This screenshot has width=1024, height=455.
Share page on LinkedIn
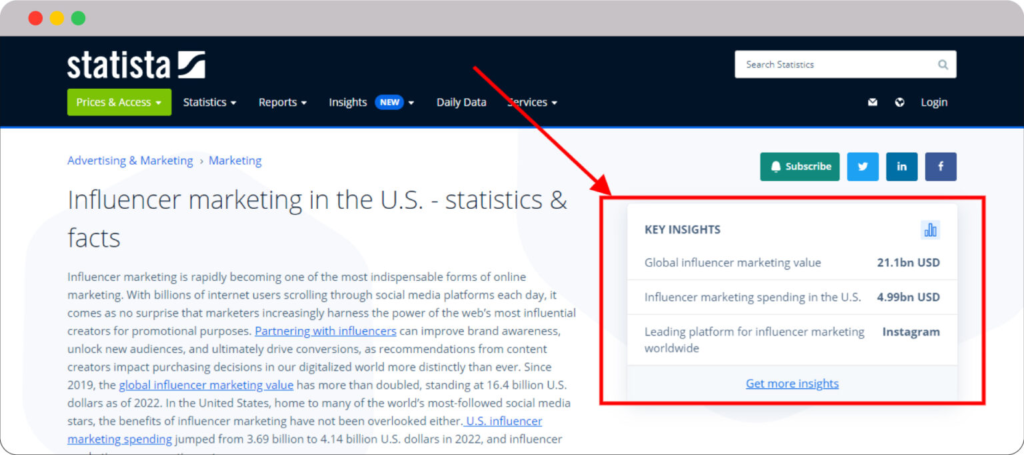(901, 167)
